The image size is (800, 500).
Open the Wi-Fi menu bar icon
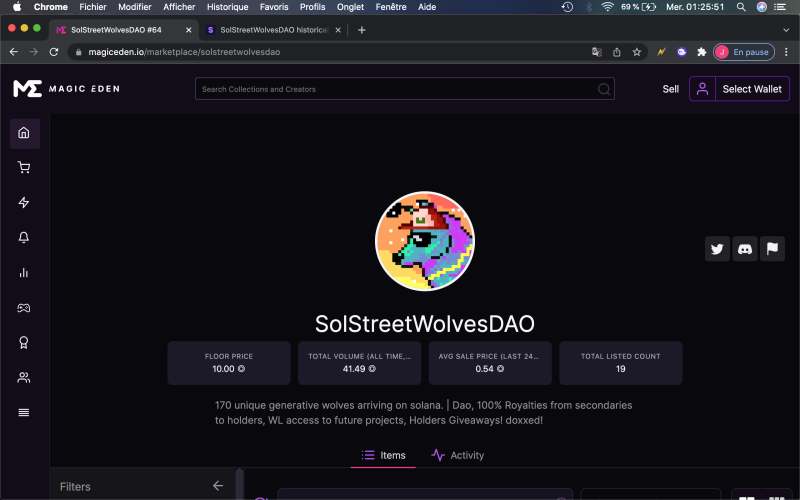607,7
